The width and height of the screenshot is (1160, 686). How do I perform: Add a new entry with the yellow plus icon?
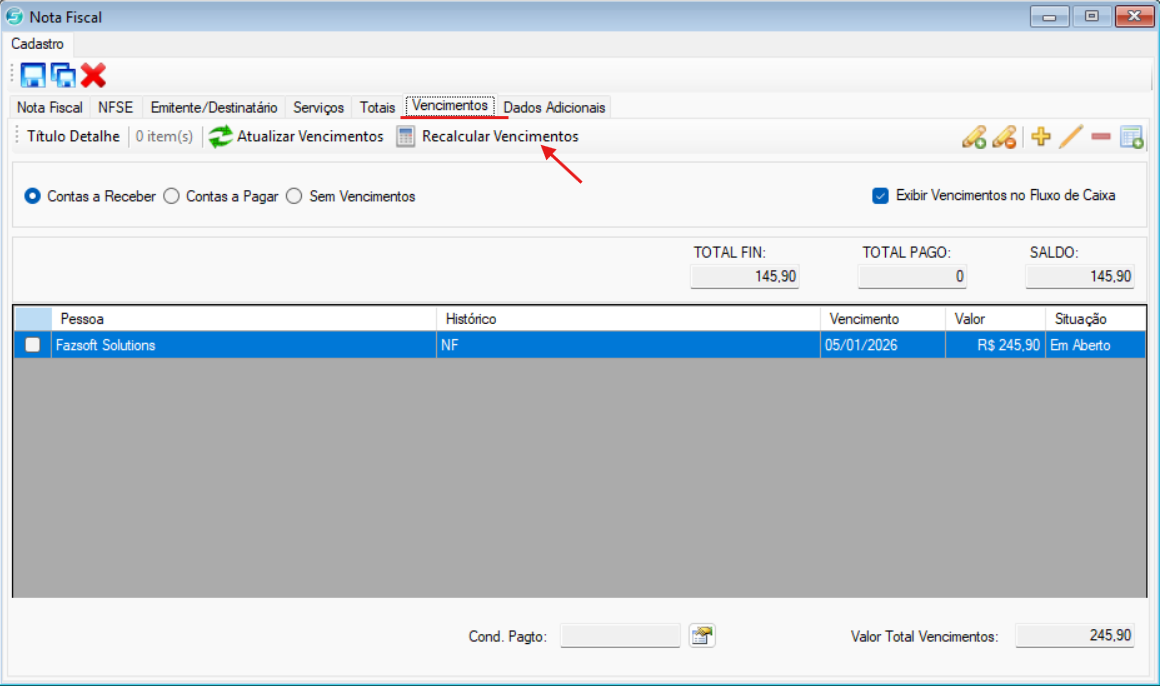(x=1041, y=137)
